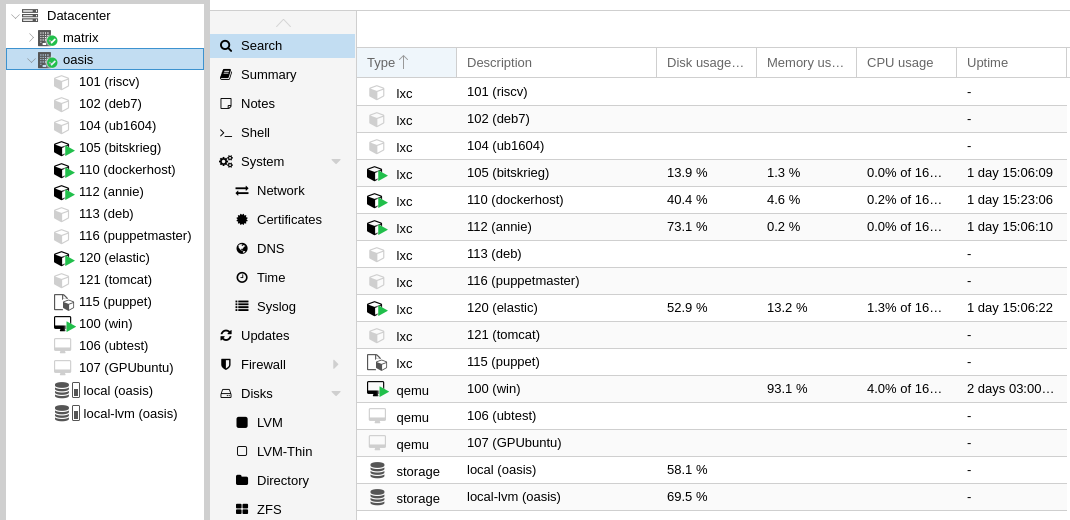Collapse the Disks menu section
The image size is (1070, 520).
pyautogui.click(x=336, y=394)
